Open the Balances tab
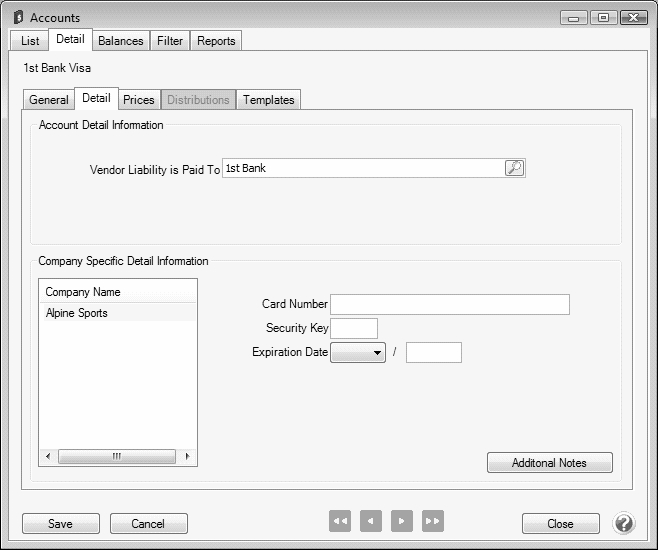Screen dimensions: 658x550 [121, 41]
